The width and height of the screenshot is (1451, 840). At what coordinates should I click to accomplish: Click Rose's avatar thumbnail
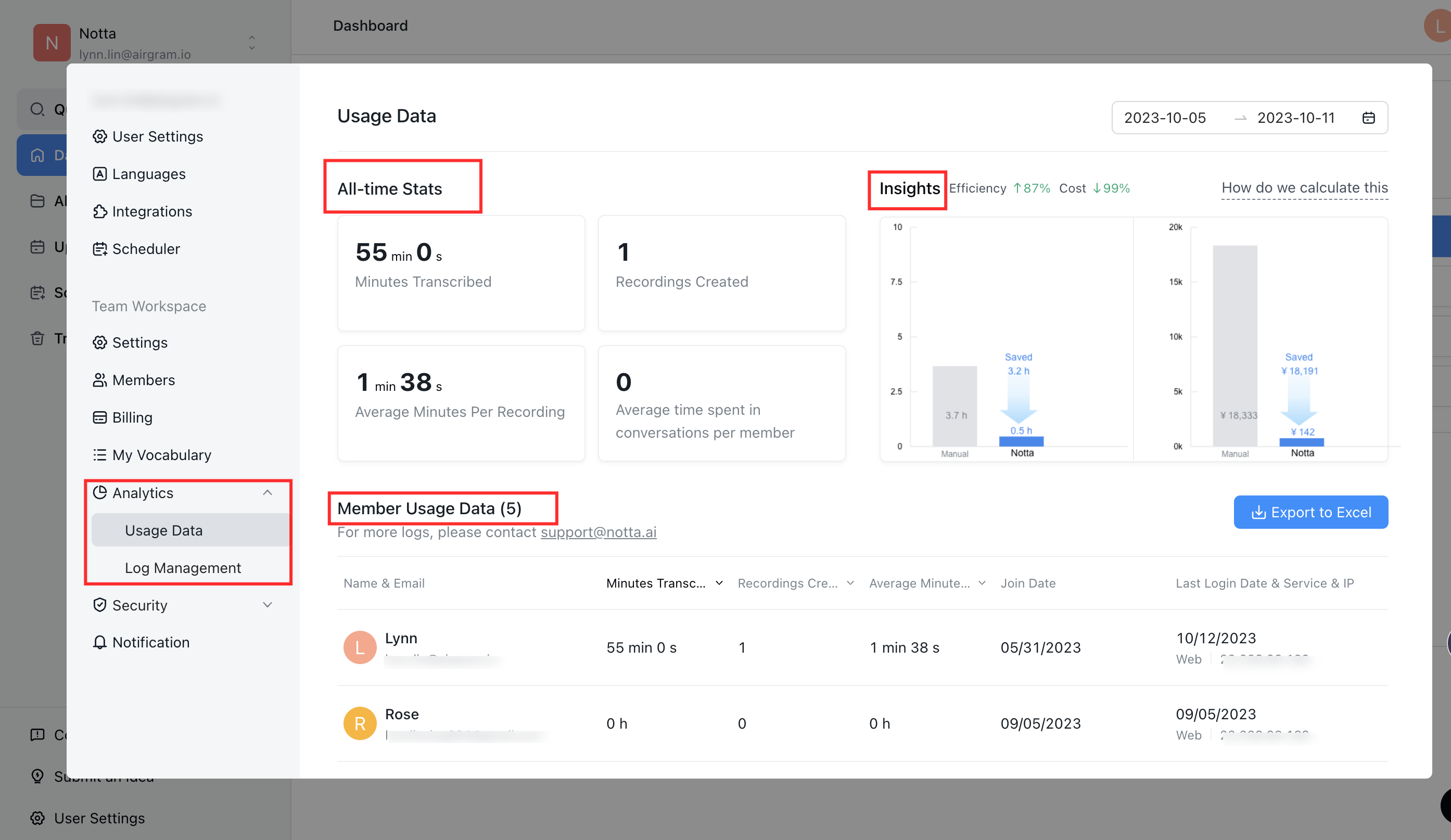pyautogui.click(x=359, y=723)
